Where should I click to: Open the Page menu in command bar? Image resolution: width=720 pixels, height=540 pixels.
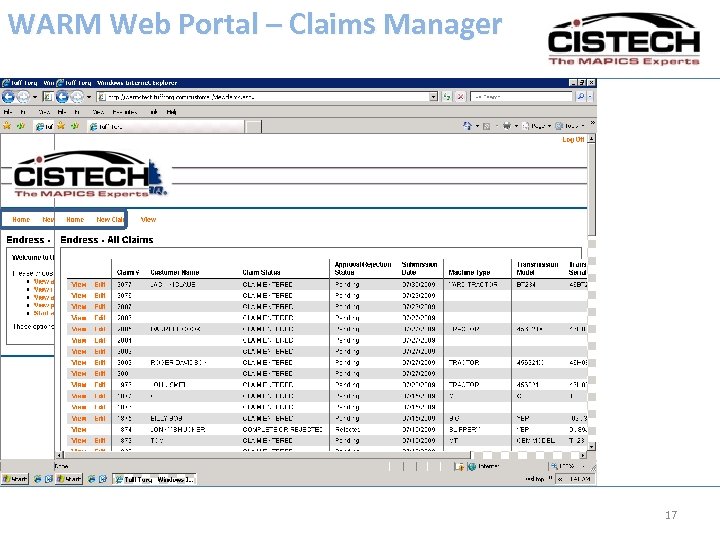(x=537, y=126)
